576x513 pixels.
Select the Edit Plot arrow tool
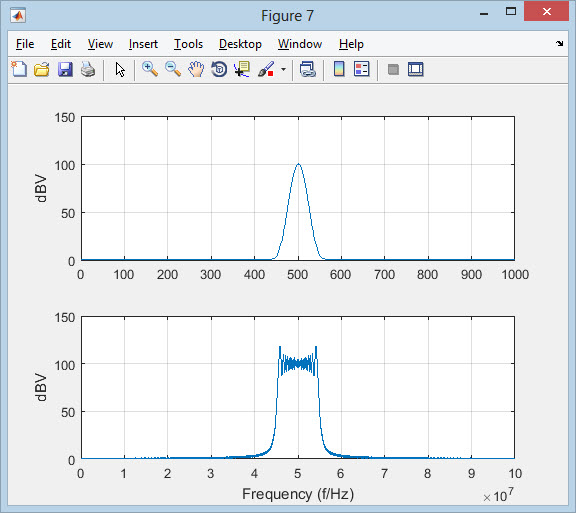coord(120,69)
